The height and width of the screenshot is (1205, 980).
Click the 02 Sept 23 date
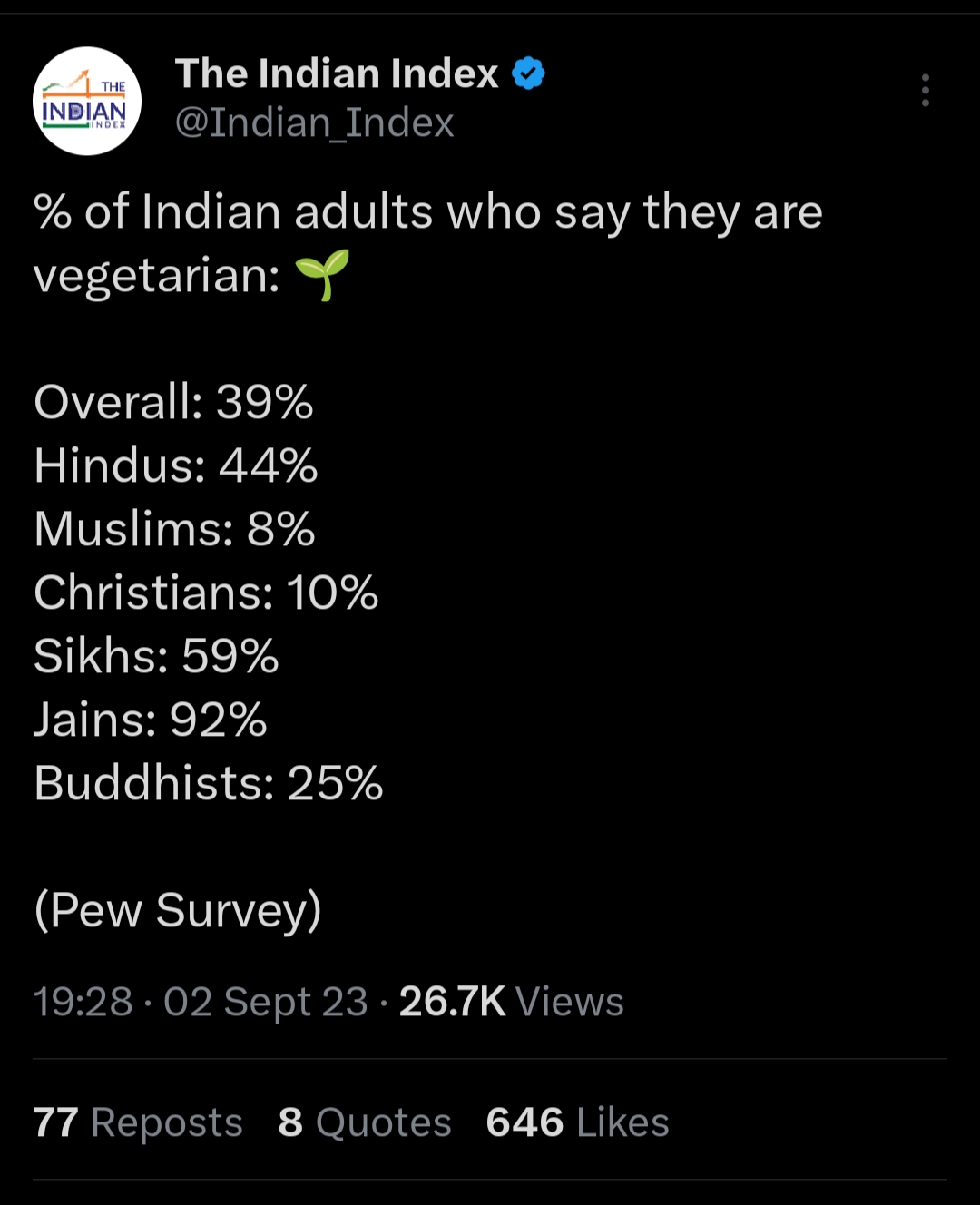click(x=266, y=1002)
